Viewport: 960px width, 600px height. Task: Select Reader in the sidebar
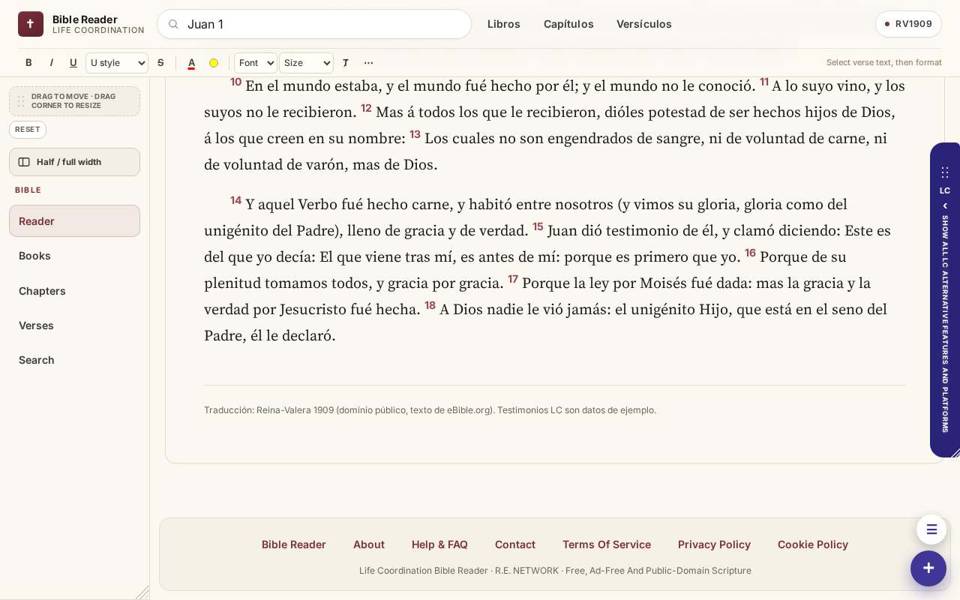(x=75, y=221)
